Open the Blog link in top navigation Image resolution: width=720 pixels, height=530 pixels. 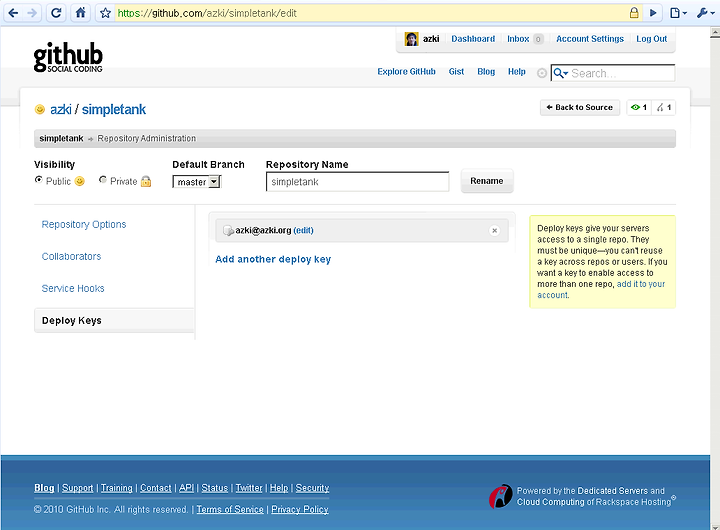point(486,72)
